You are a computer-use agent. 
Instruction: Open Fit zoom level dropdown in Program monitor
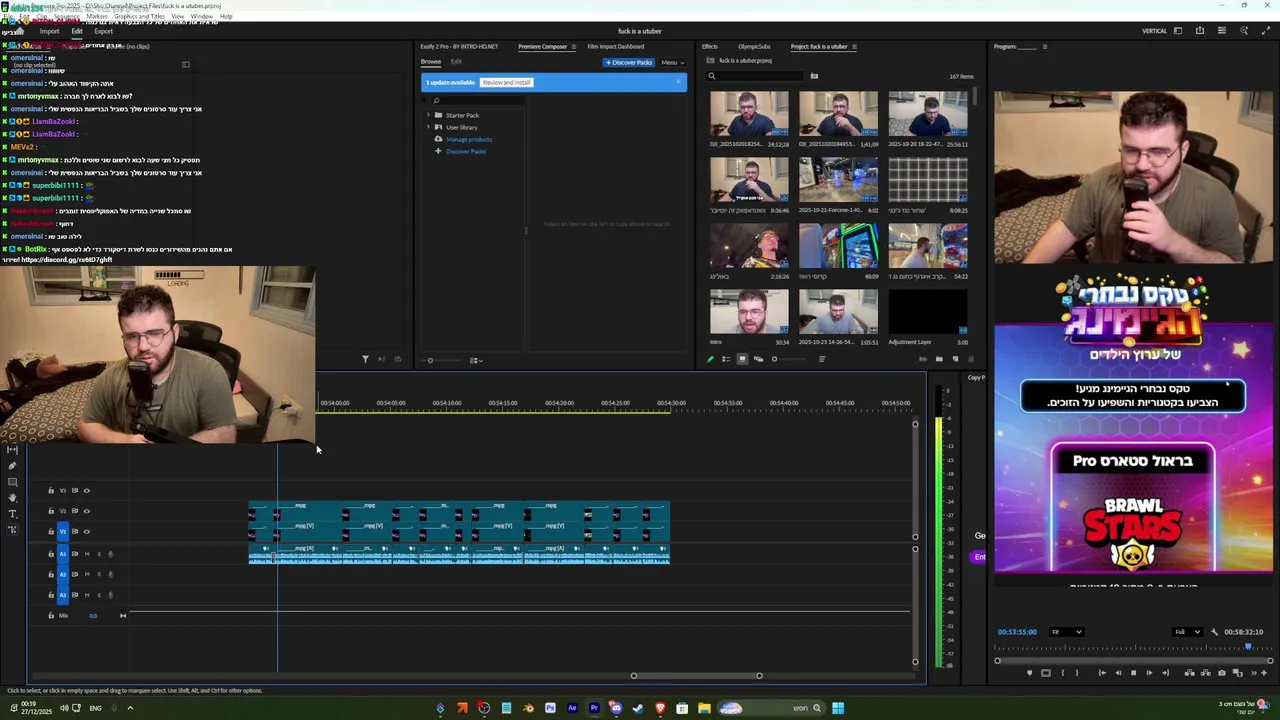tap(1066, 632)
